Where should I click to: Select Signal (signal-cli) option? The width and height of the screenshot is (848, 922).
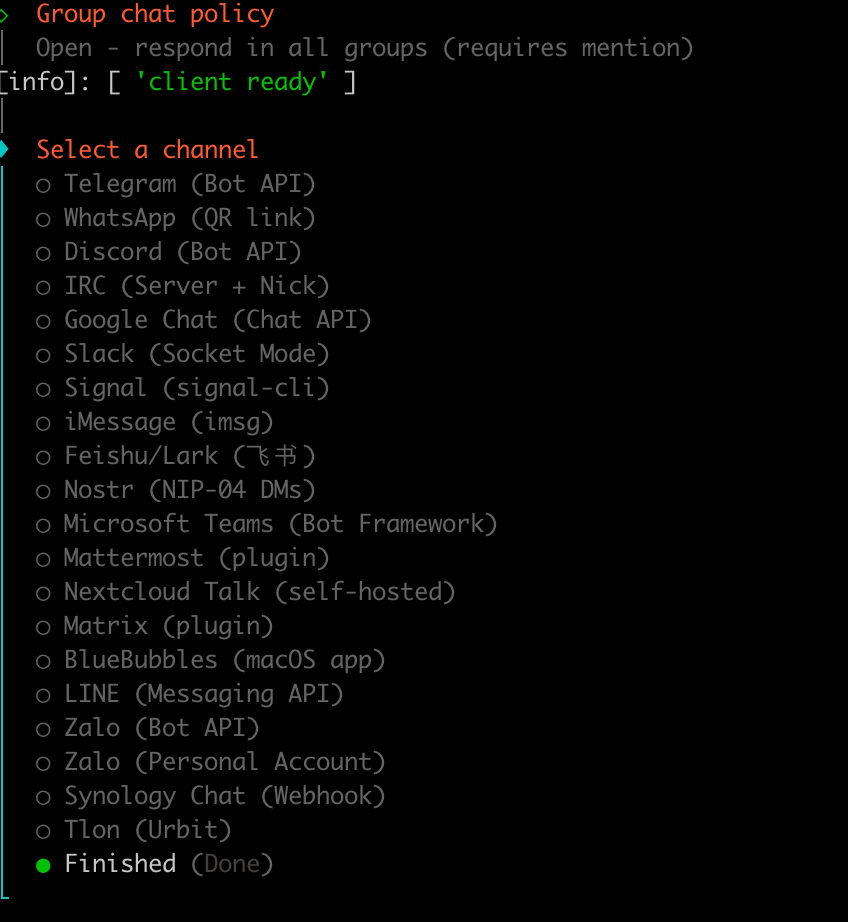(x=43, y=389)
